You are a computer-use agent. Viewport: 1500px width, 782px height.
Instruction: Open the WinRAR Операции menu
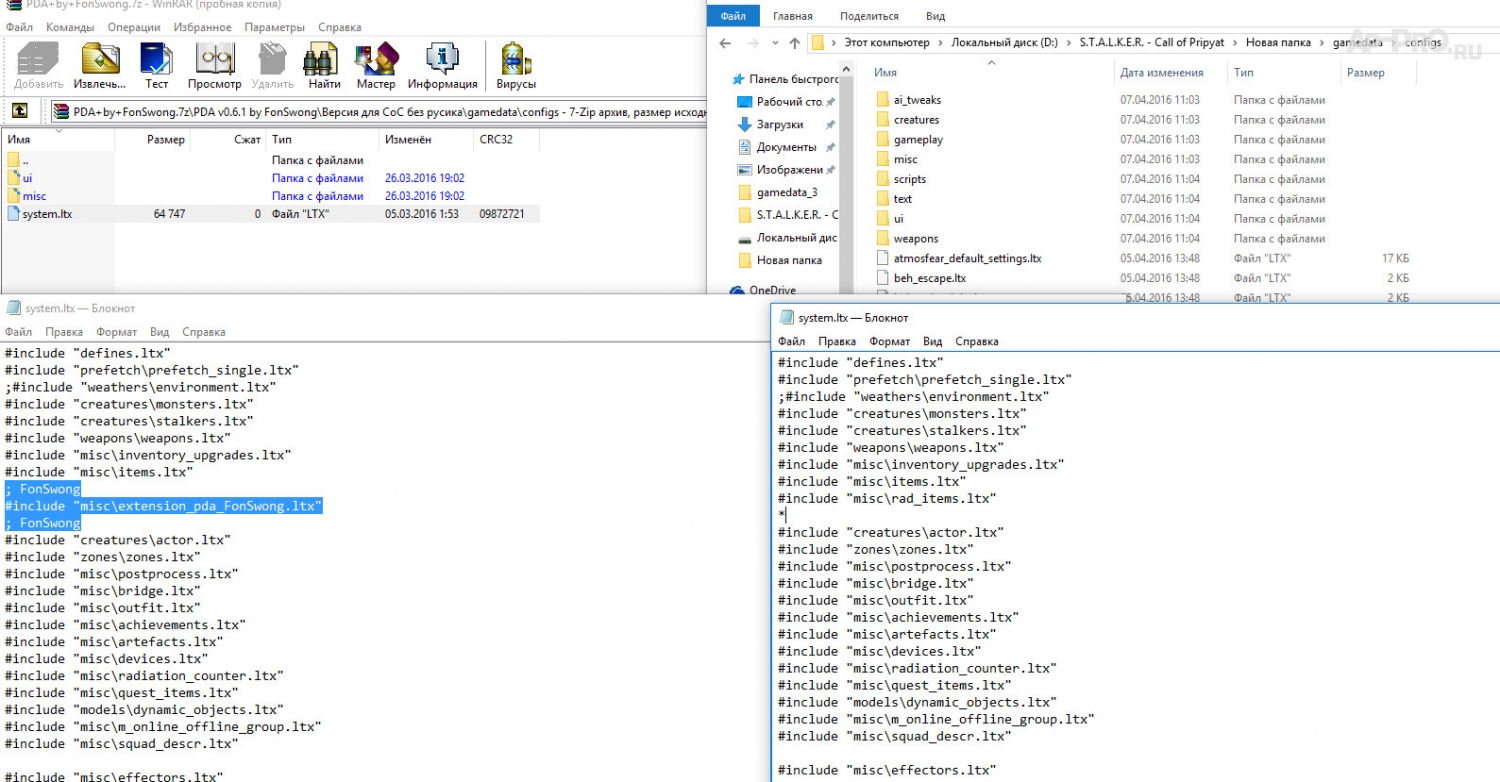coord(135,27)
